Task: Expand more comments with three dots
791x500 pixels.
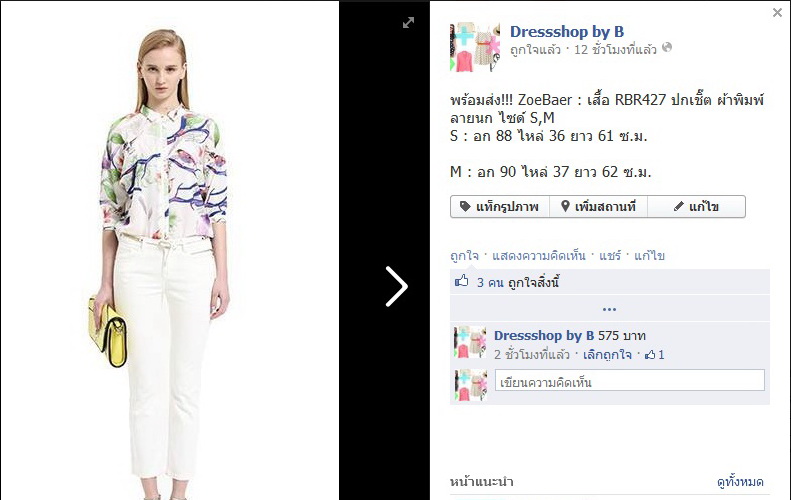Action: (x=609, y=309)
